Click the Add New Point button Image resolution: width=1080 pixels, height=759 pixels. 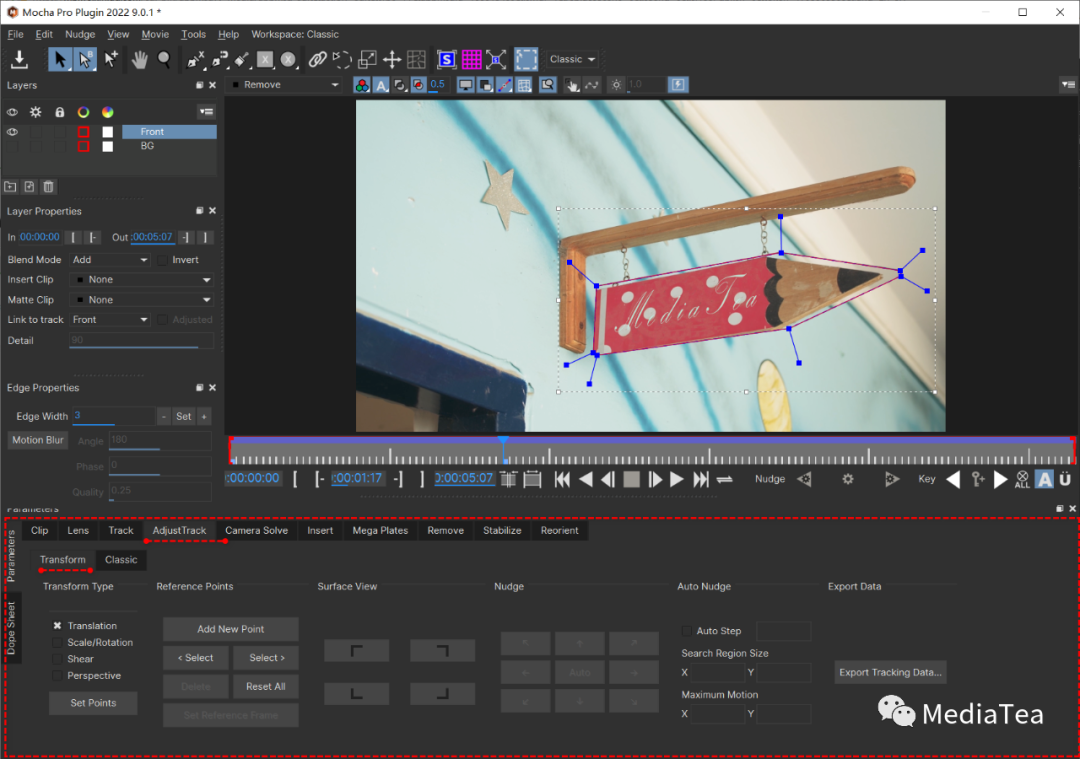pyautogui.click(x=230, y=629)
